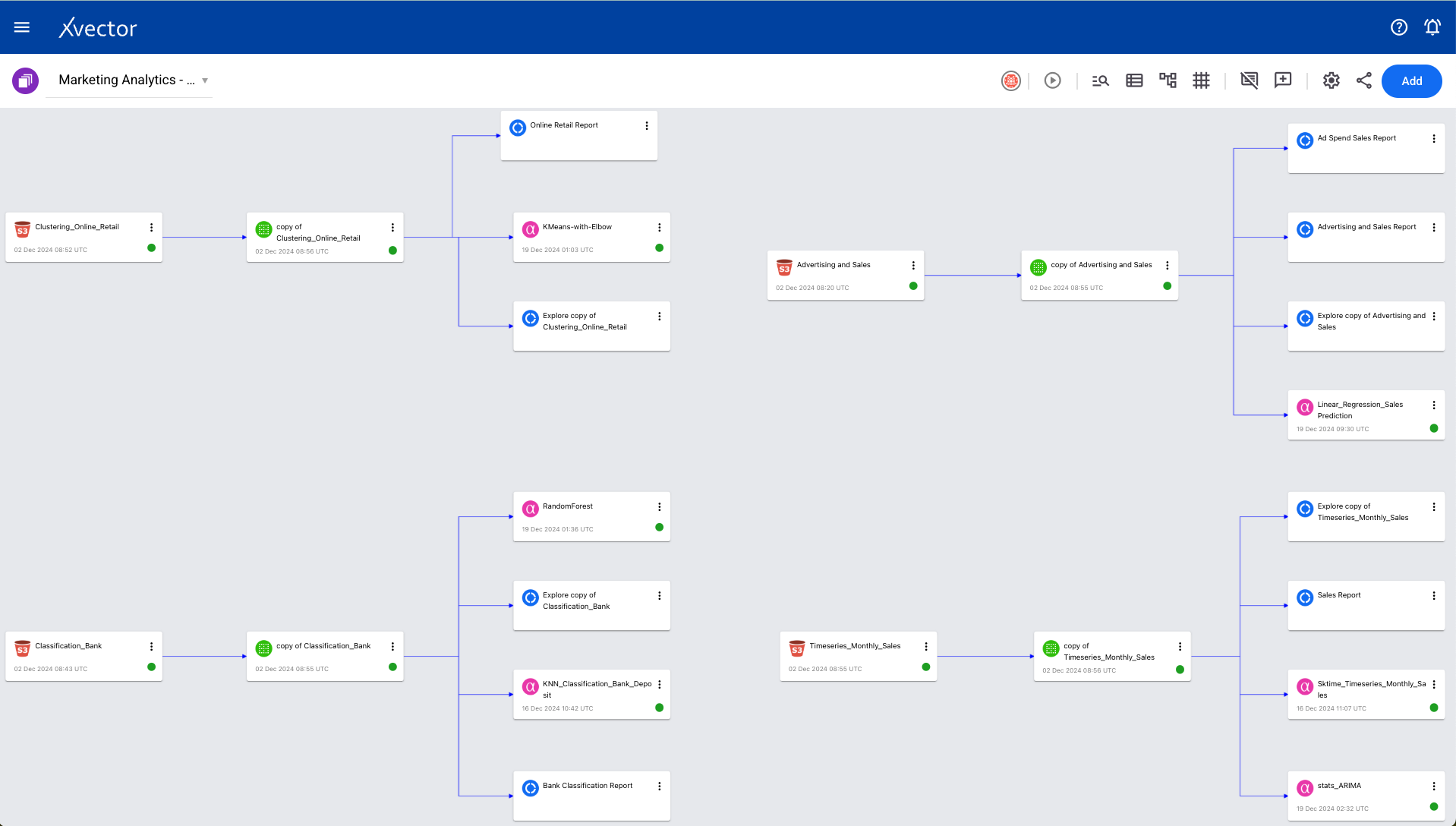1456x826 pixels.
Task: Open options menu for Online Retail Report
Action: tap(647, 126)
